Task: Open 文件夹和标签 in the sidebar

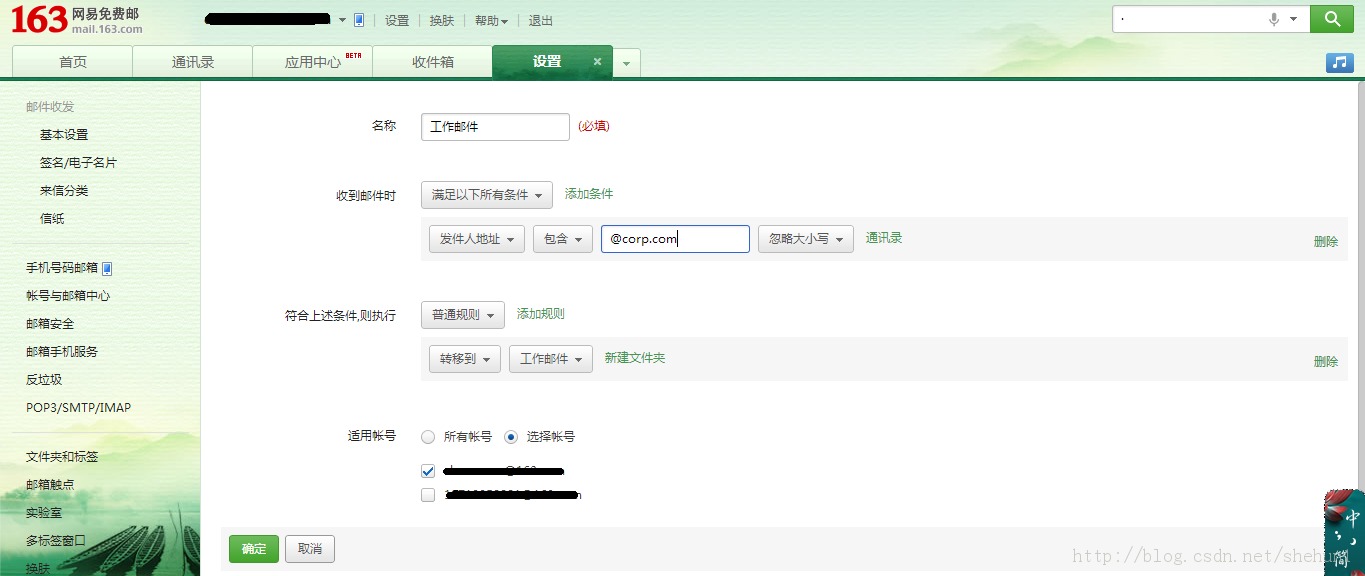Action: pyautogui.click(x=62, y=457)
